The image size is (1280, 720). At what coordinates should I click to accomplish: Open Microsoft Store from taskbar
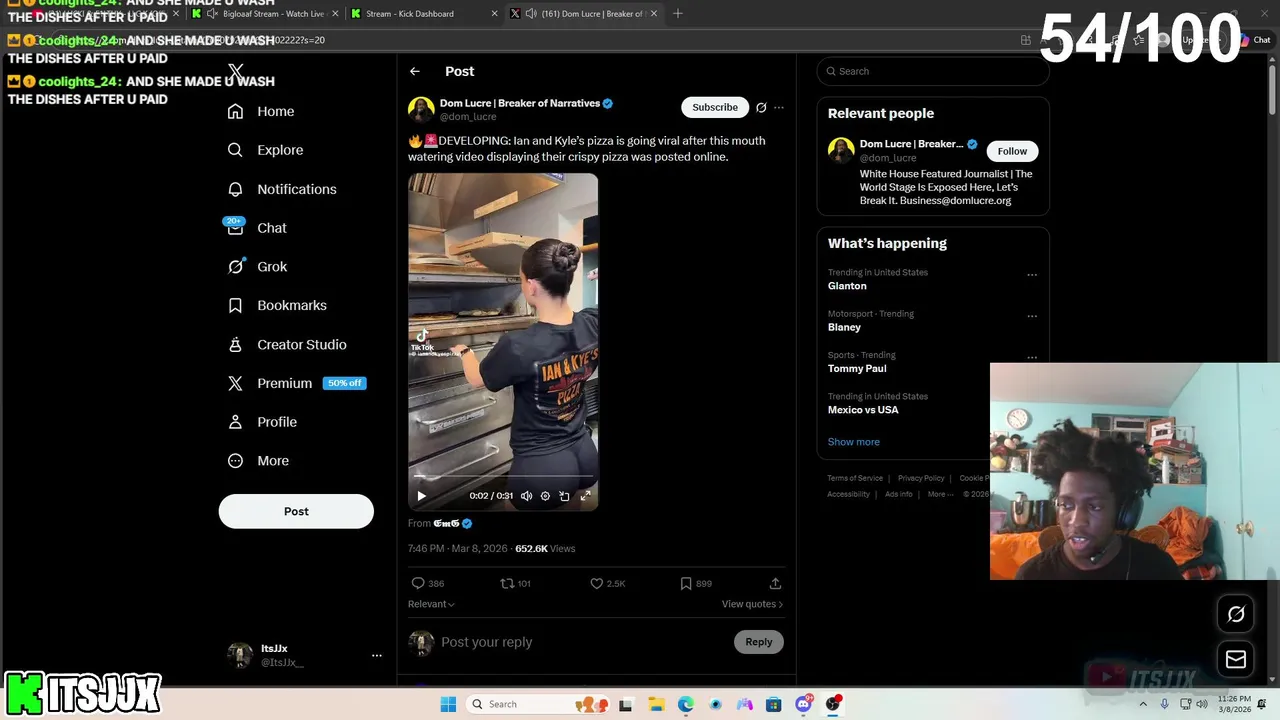(x=773, y=704)
